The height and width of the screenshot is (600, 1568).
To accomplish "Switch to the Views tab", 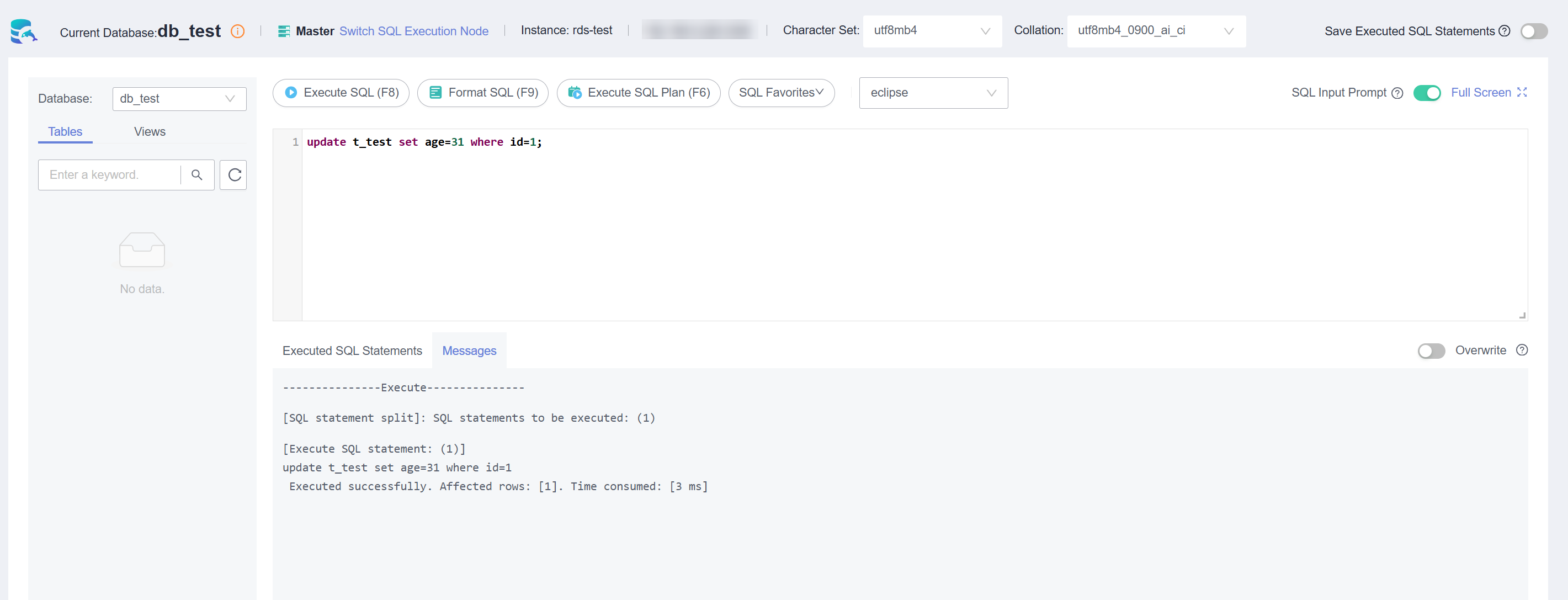I will coord(150,132).
